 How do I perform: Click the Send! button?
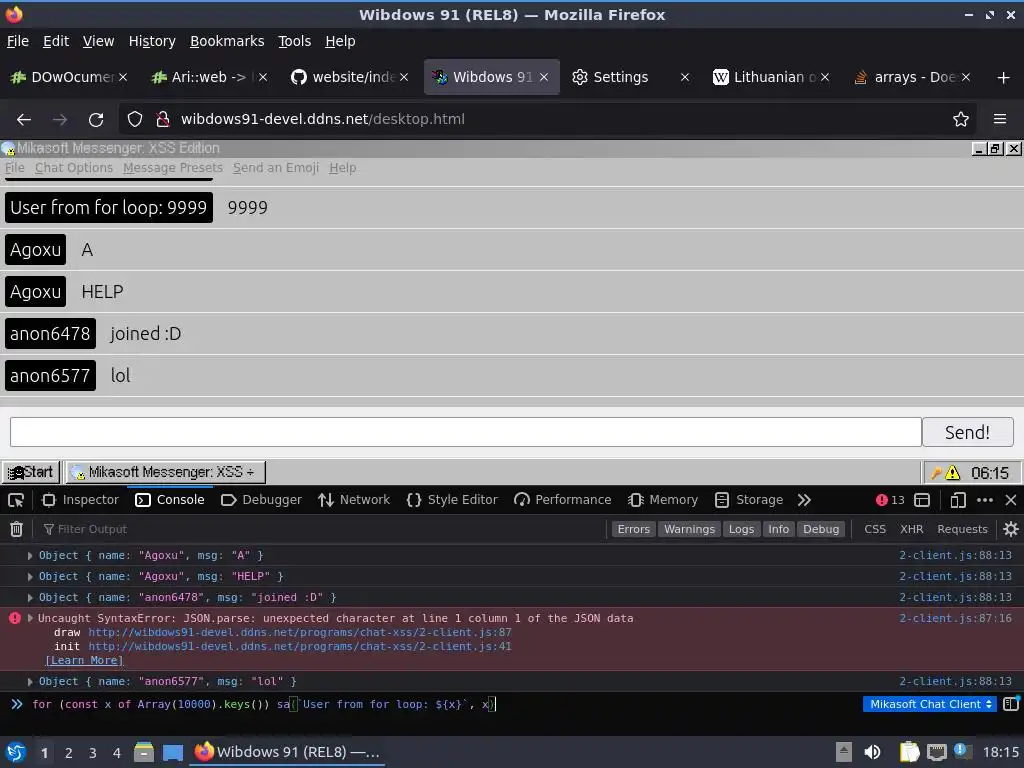968,432
